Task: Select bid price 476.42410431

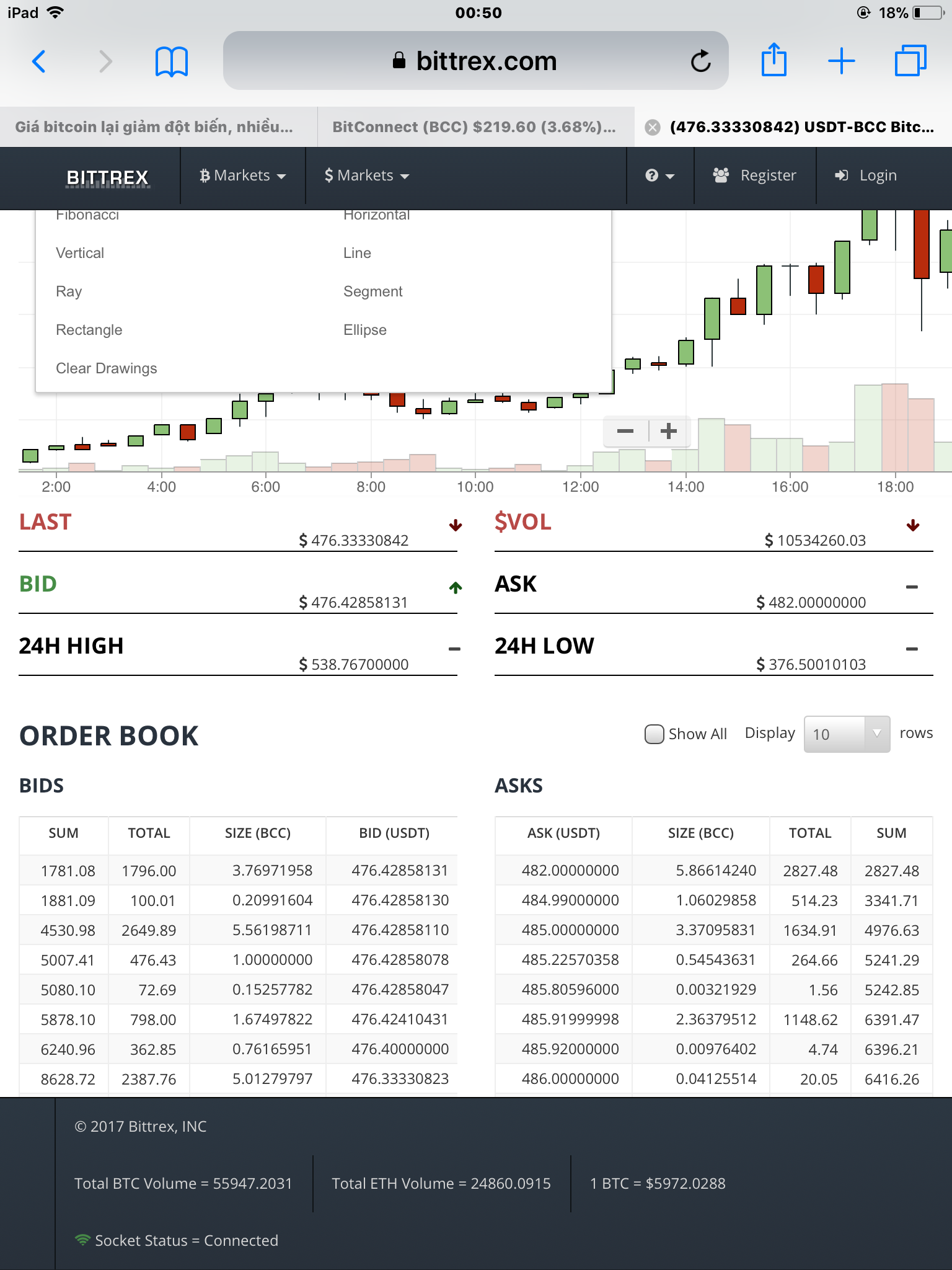Action: coord(400,1019)
